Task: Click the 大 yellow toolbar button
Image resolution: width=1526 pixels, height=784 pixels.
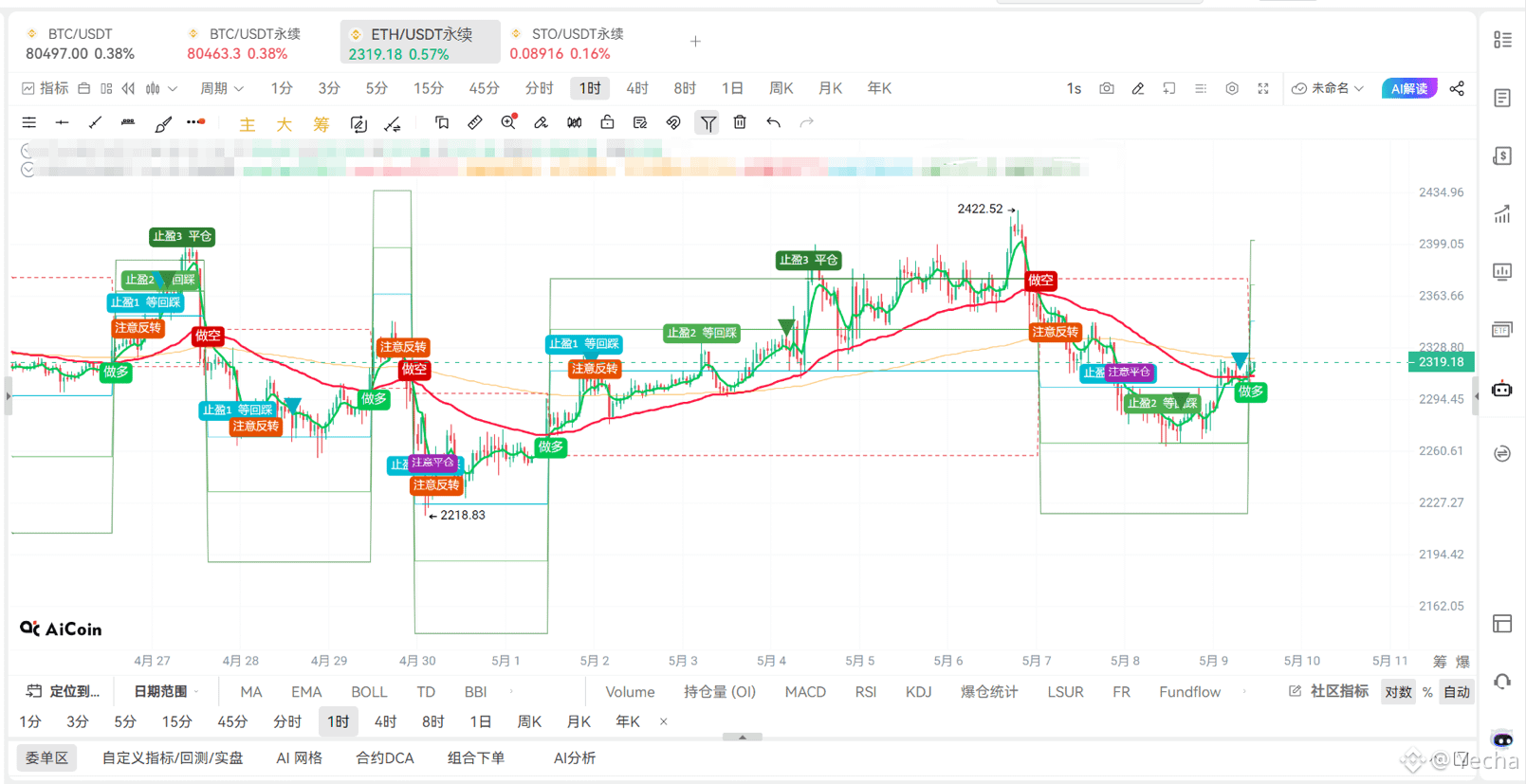Action: [284, 124]
